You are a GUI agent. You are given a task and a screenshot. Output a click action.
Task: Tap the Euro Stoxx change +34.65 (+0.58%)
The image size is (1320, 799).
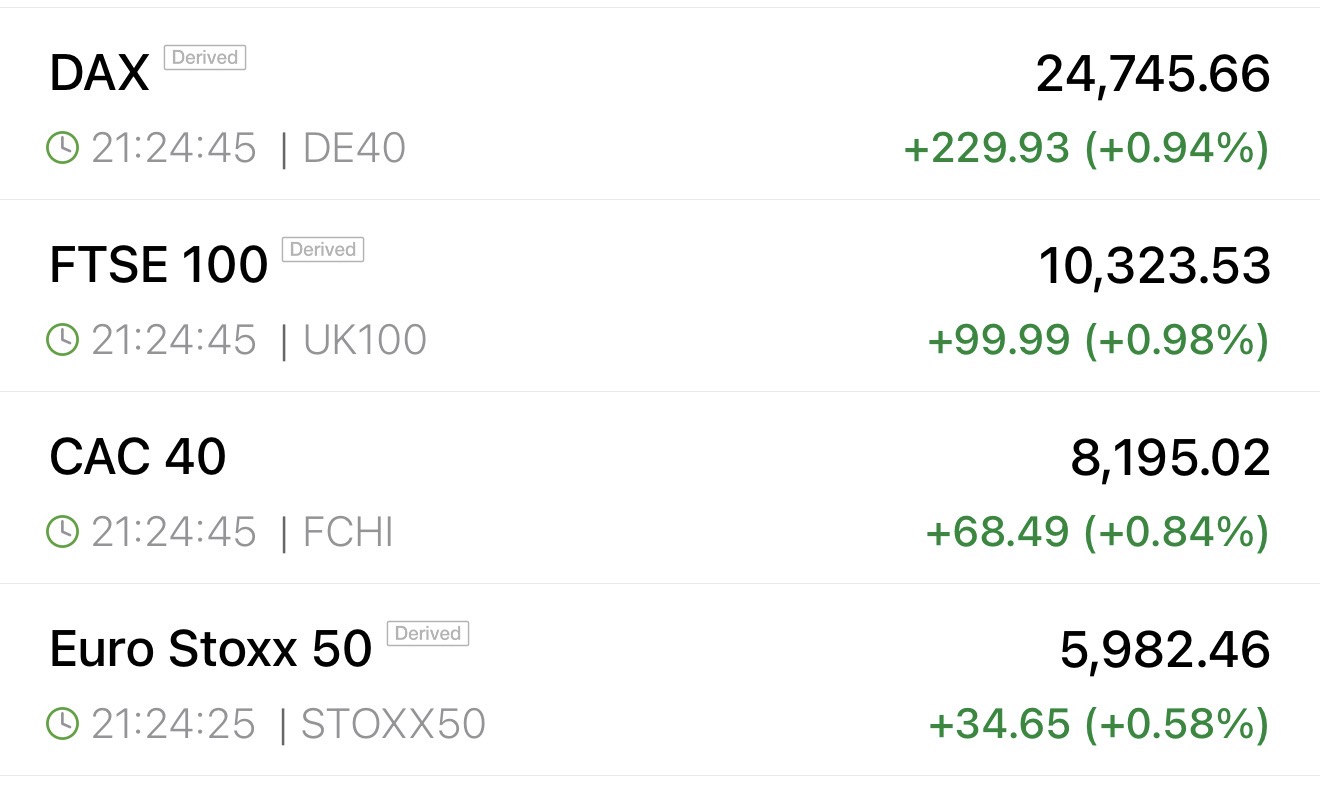(1098, 724)
